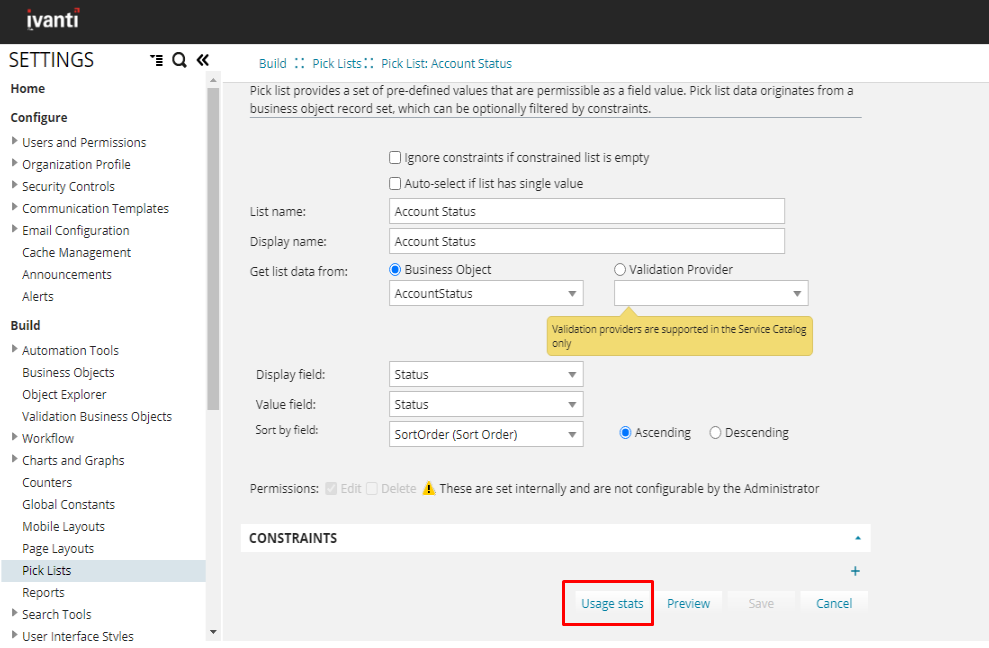989x648 pixels.
Task: Open Business Objects in the sidebar
Action: coord(68,372)
